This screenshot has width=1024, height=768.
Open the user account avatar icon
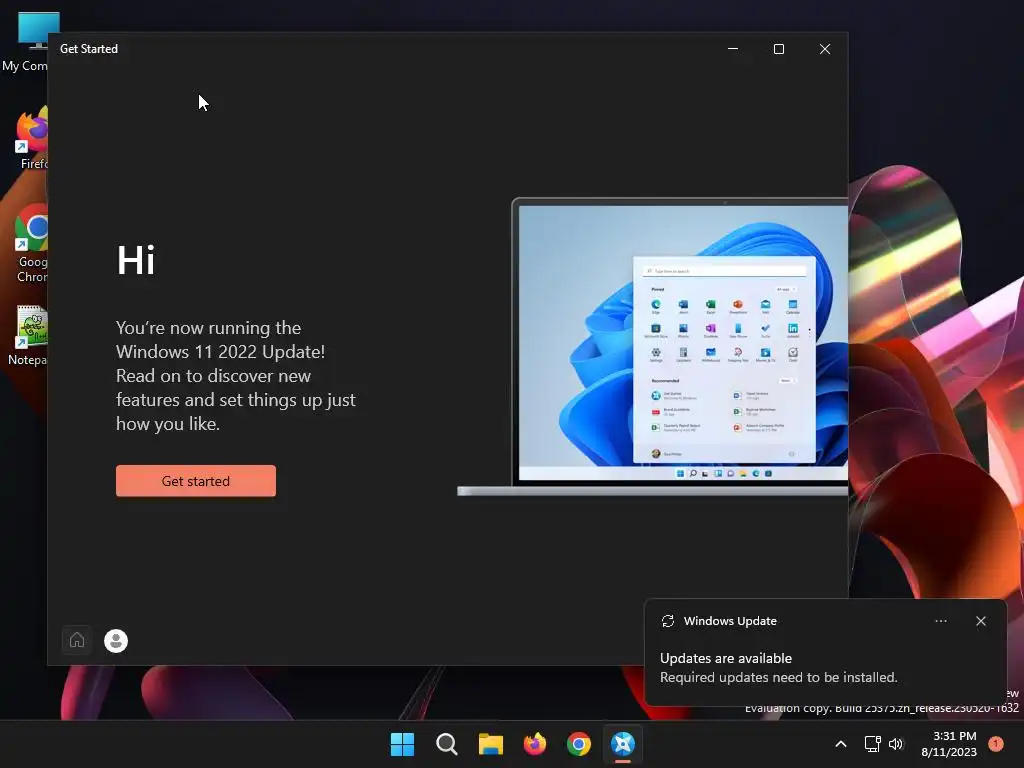(x=116, y=641)
